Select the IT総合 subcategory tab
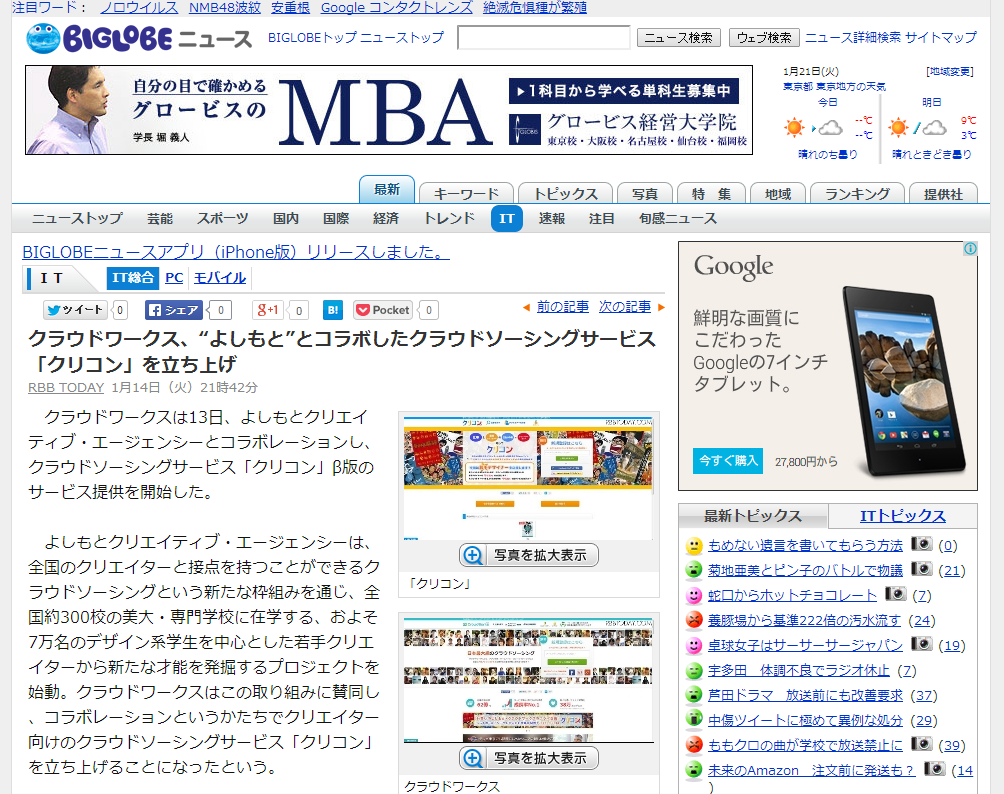Viewport: 1004px width, 794px height. pos(133,277)
